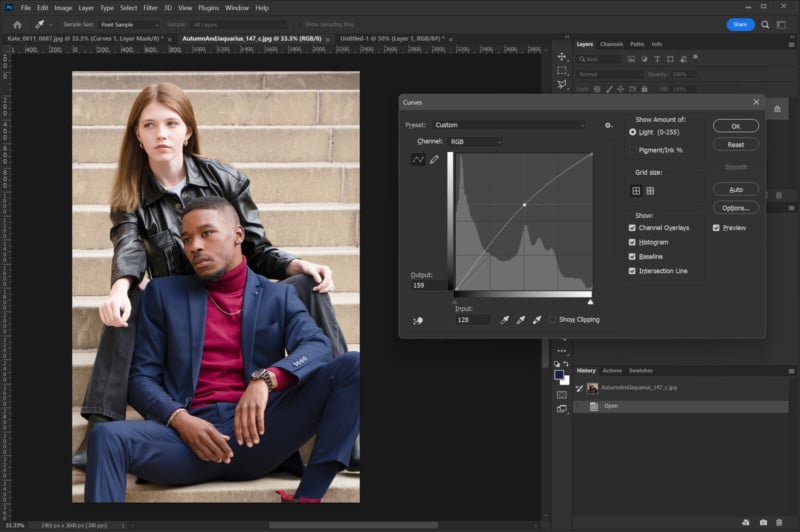Uncheck the Histogram checkbox
The width and height of the screenshot is (800, 532).
coord(632,242)
